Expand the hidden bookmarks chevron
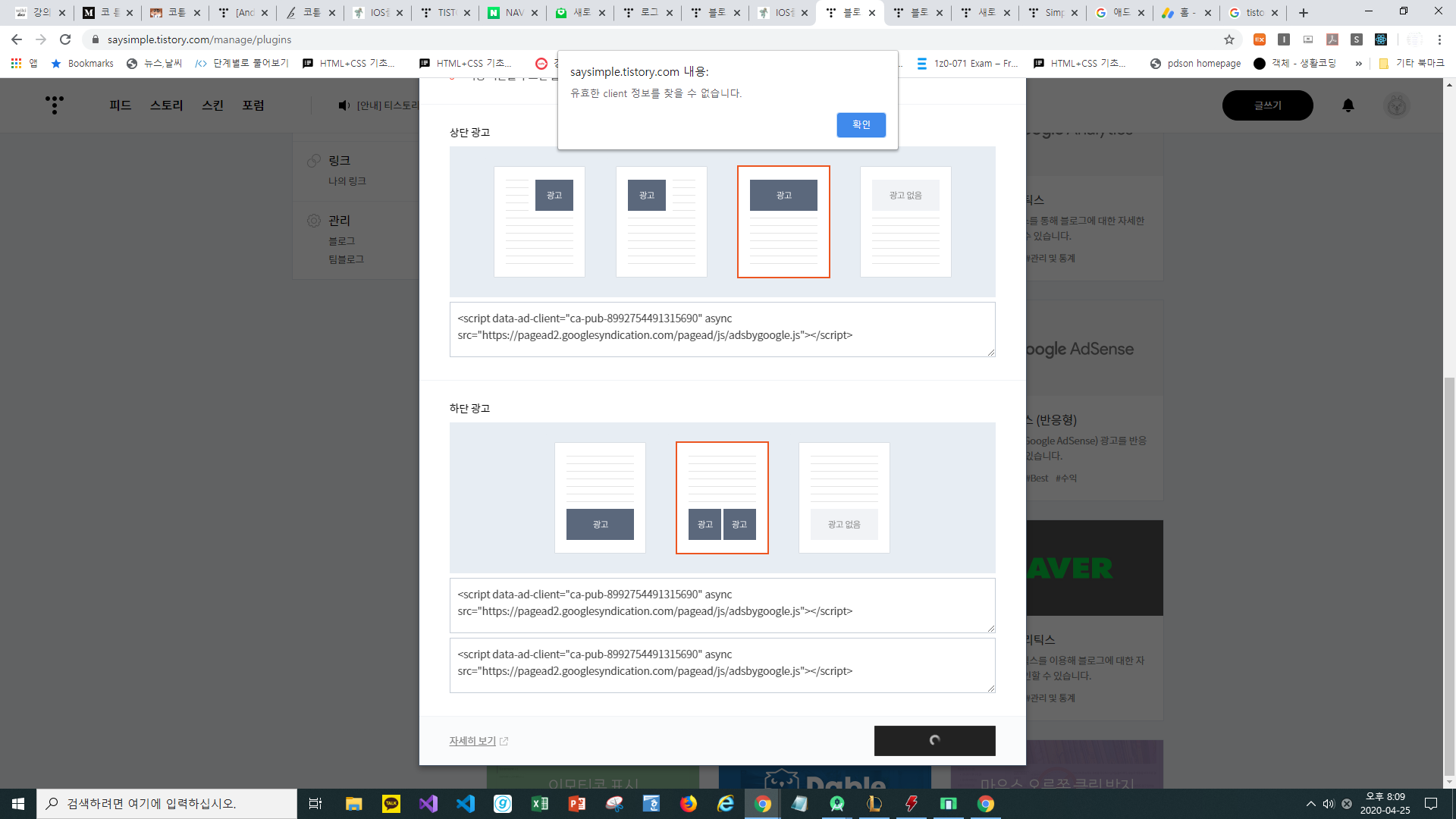Viewport: 1456px width, 819px height. coord(1358,64)
